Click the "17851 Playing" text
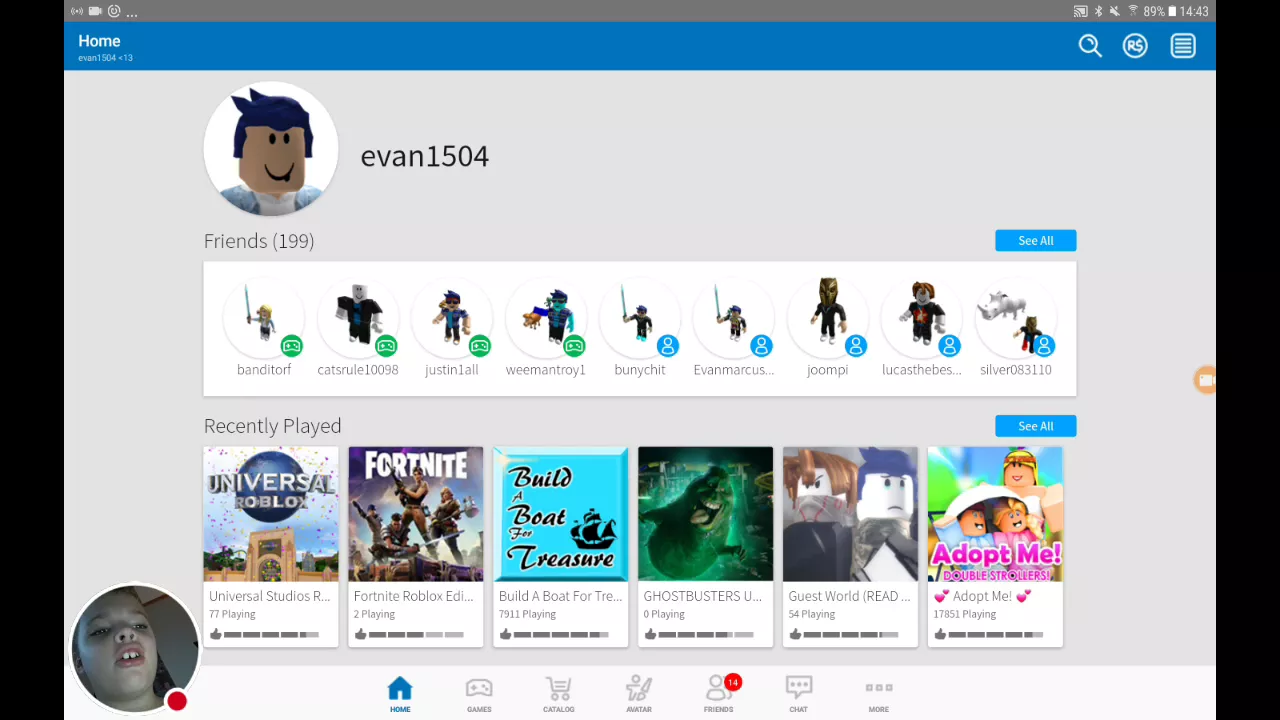Image resolution: width=1280 pixels, height=720 pixels. click(x=965, y=614)
